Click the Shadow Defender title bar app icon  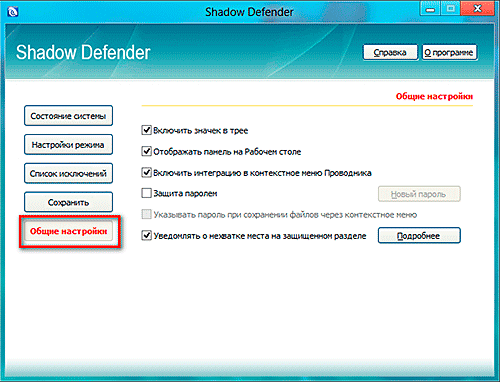(x=13, y=12)
